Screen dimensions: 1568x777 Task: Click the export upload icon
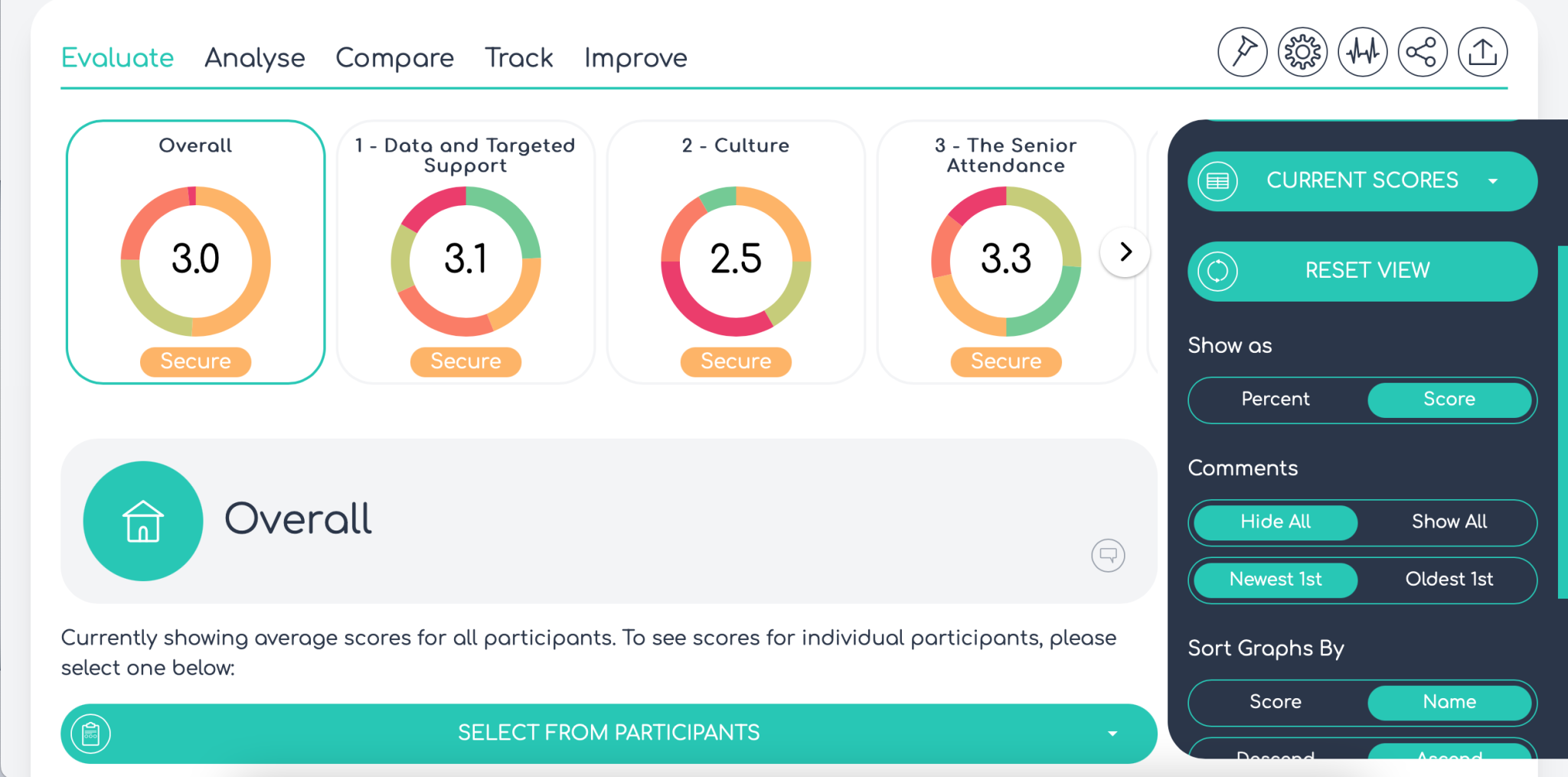pos(1482,51)
